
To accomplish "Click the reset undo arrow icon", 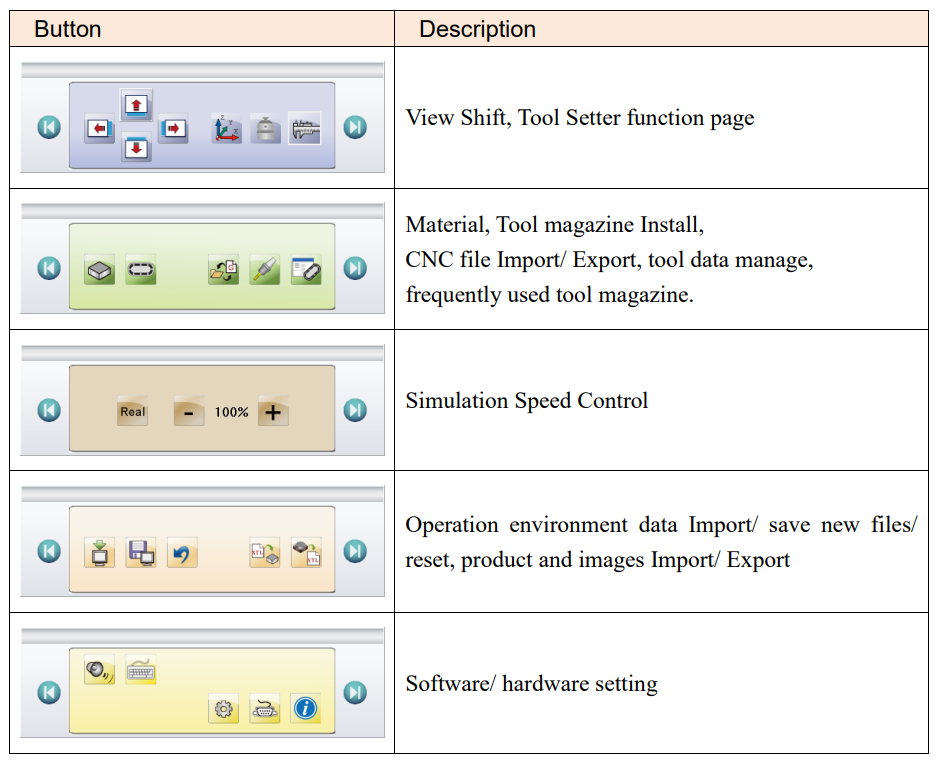I will 182,552.
